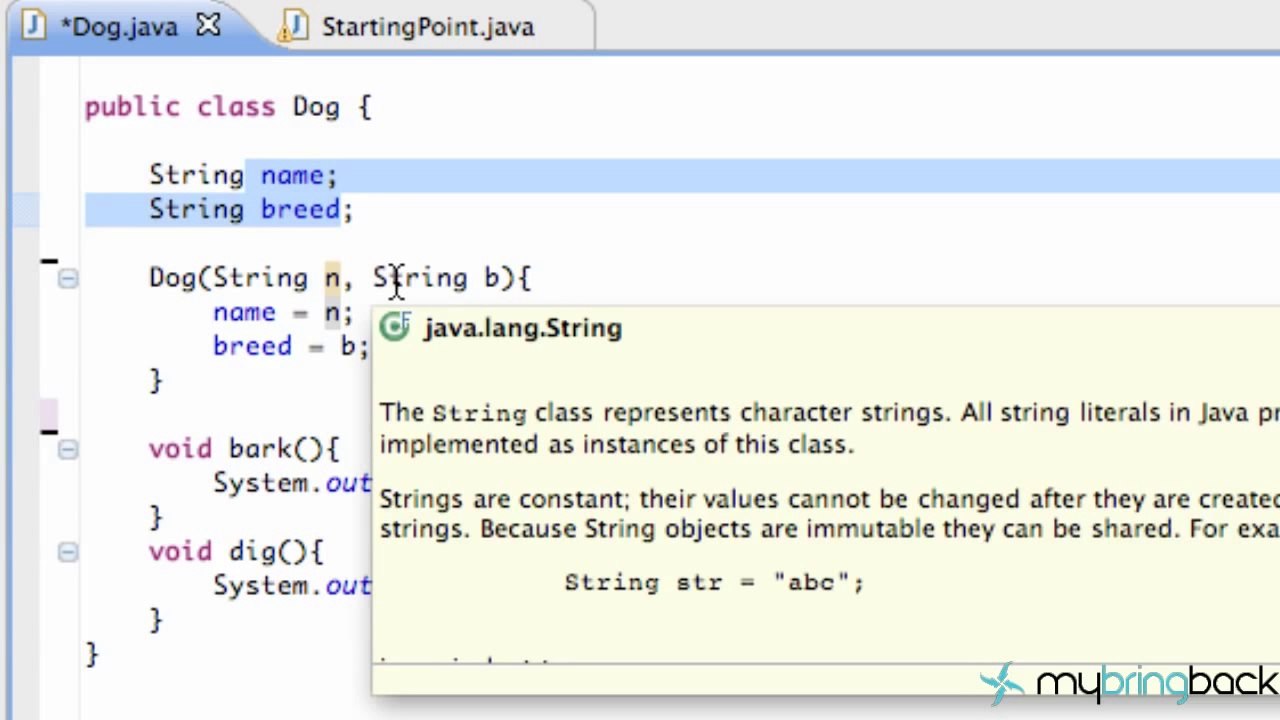This screenshot has width=1280, height=720.
Task: Click the 'String str = "abc";' example code
Action: [x=714, y=582]
